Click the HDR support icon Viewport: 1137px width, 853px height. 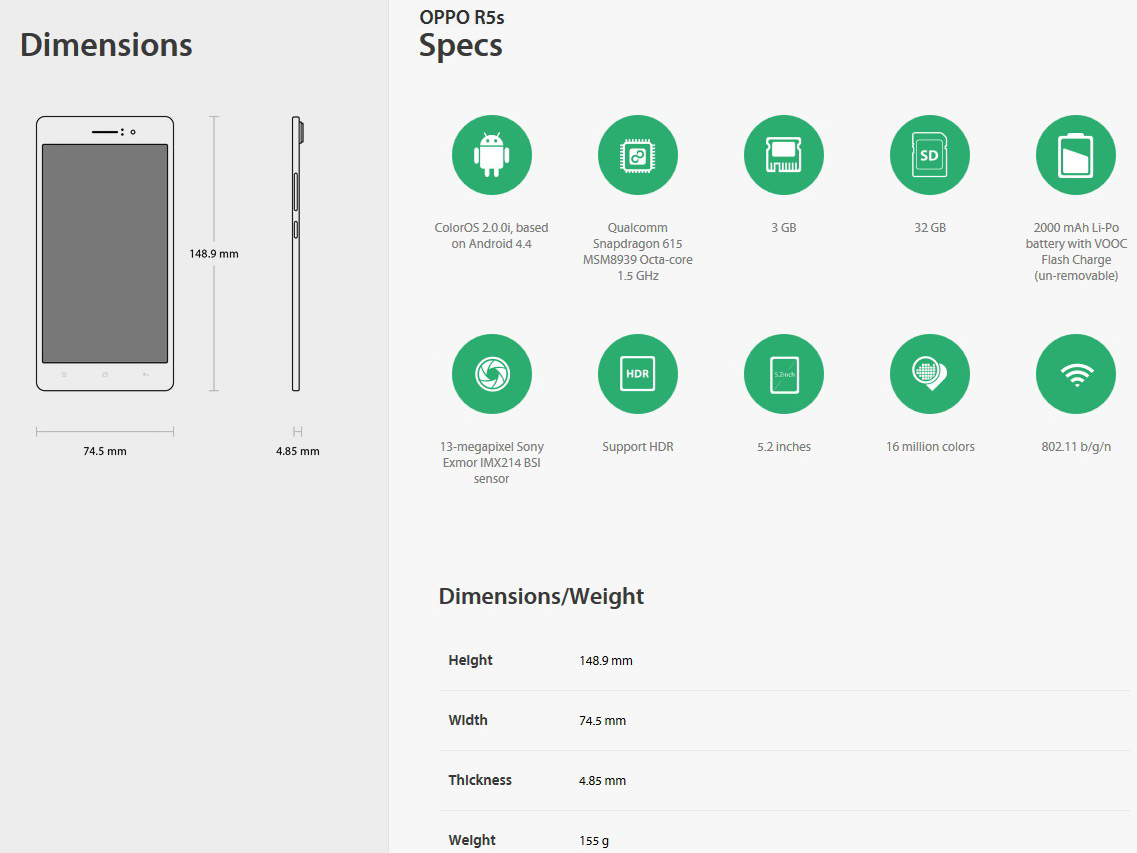pyautogui.click(x=637, y=374)
